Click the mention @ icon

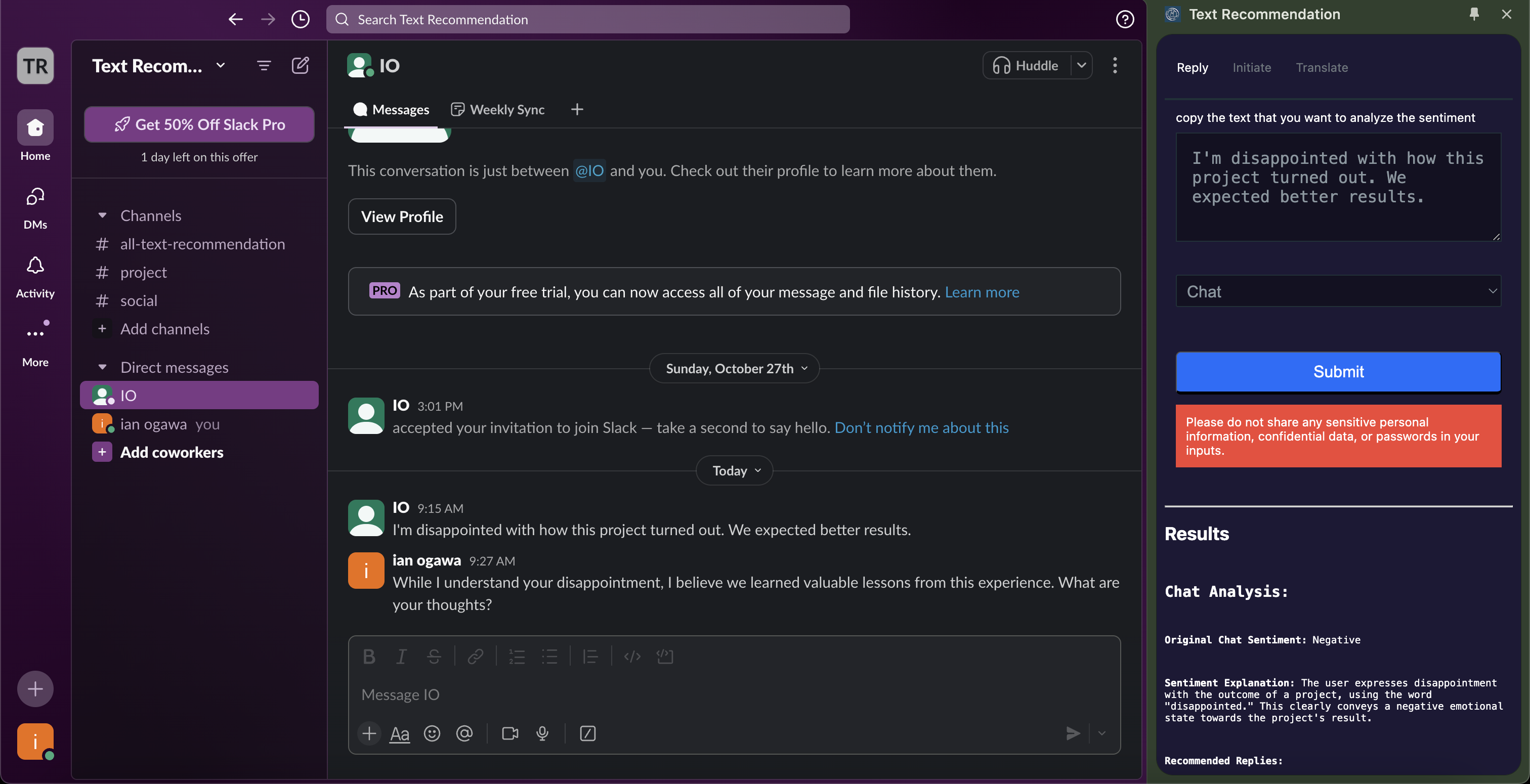464,733
